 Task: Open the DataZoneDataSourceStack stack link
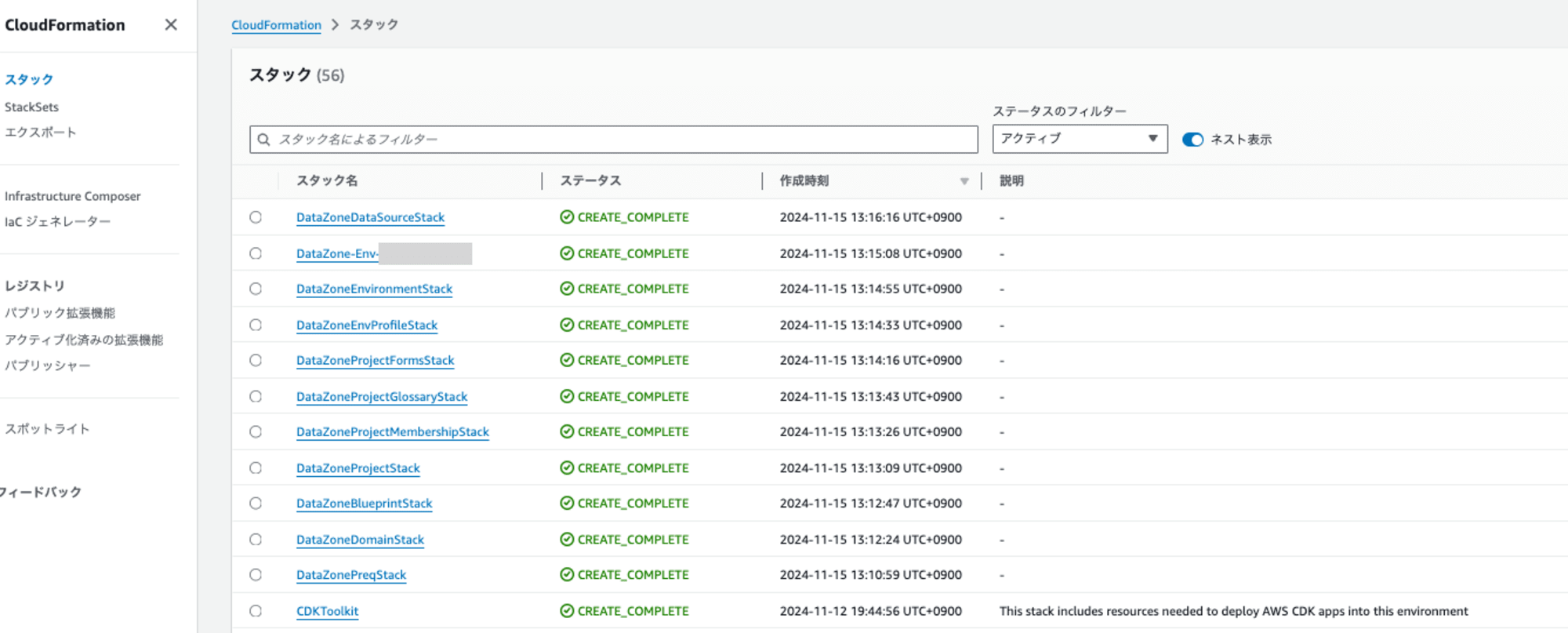(370, 217)
